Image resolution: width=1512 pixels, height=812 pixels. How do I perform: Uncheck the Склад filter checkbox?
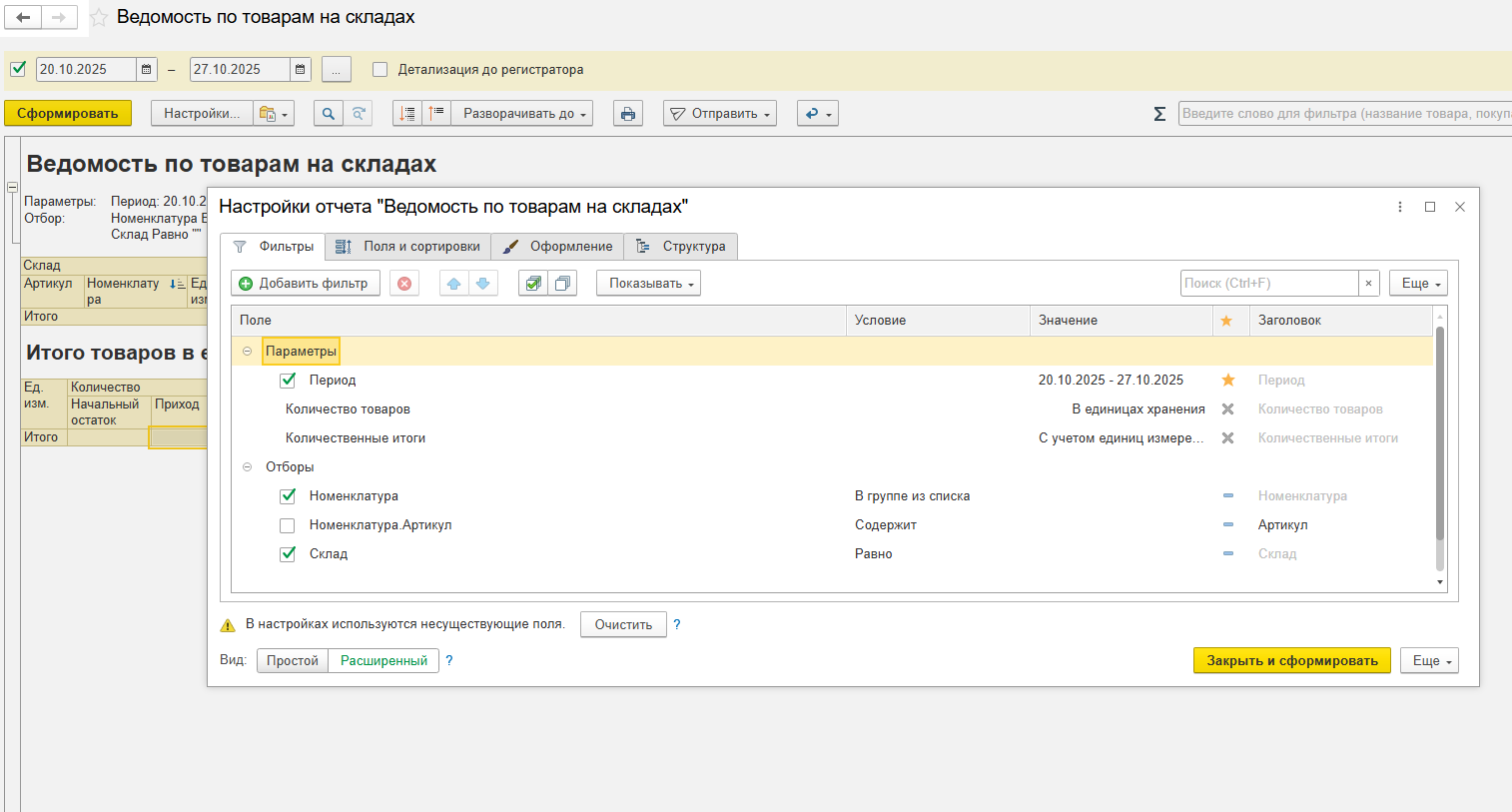[x=288, y=554]
